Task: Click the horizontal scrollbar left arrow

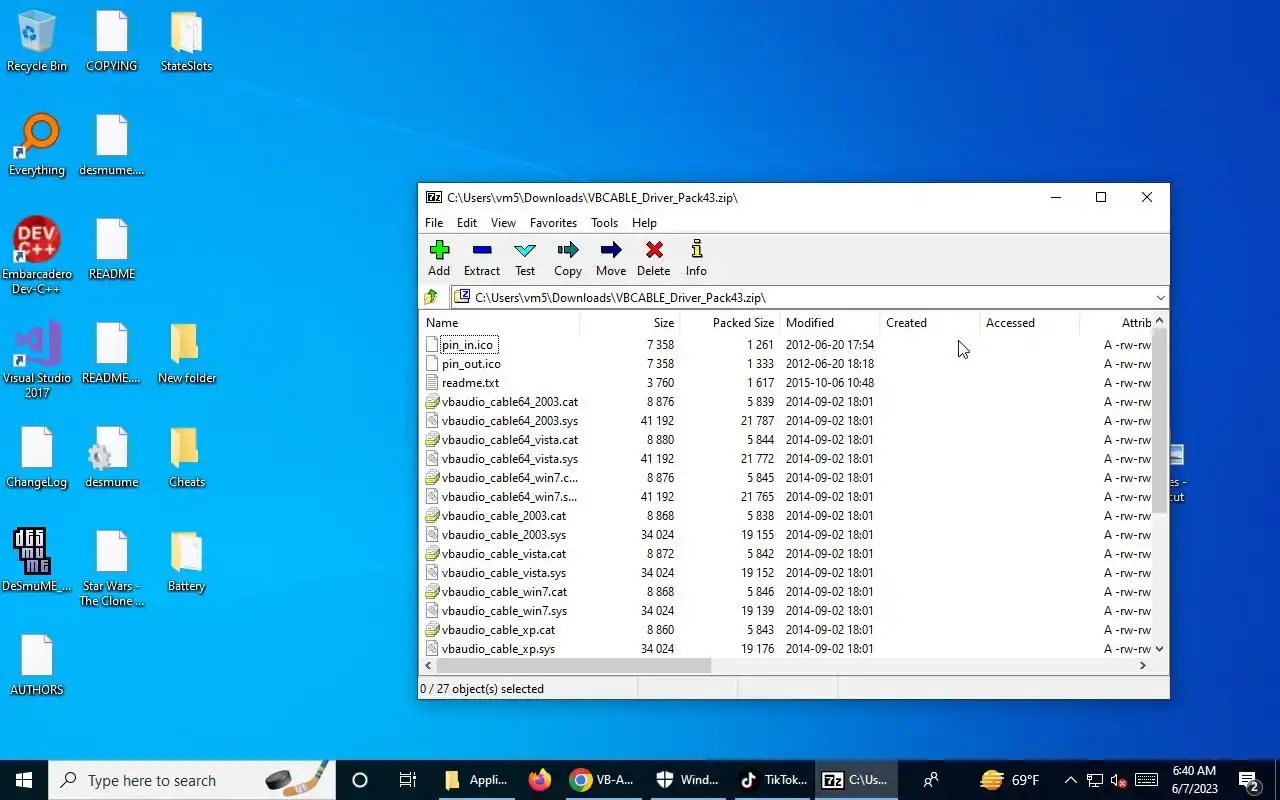Action: (x=429, y=665)
